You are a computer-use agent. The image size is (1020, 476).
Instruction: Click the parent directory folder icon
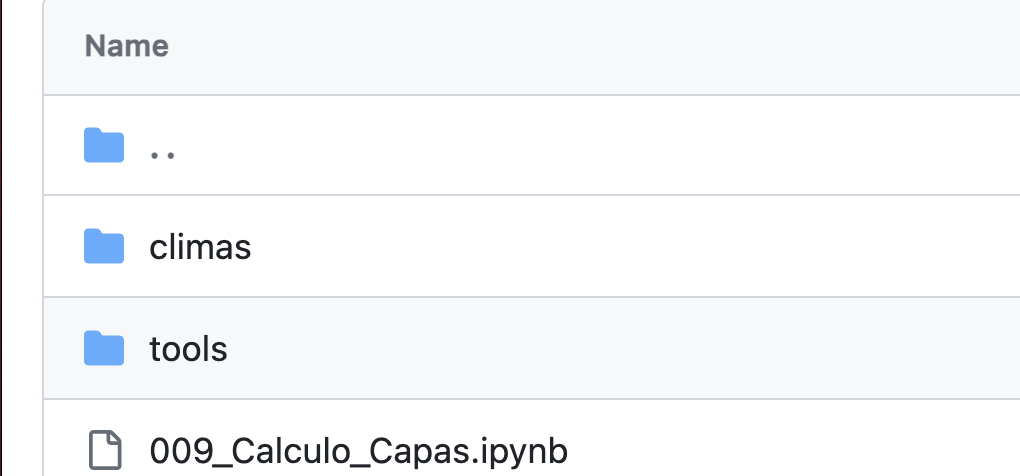pyautogui.click(x=104, y=145)
